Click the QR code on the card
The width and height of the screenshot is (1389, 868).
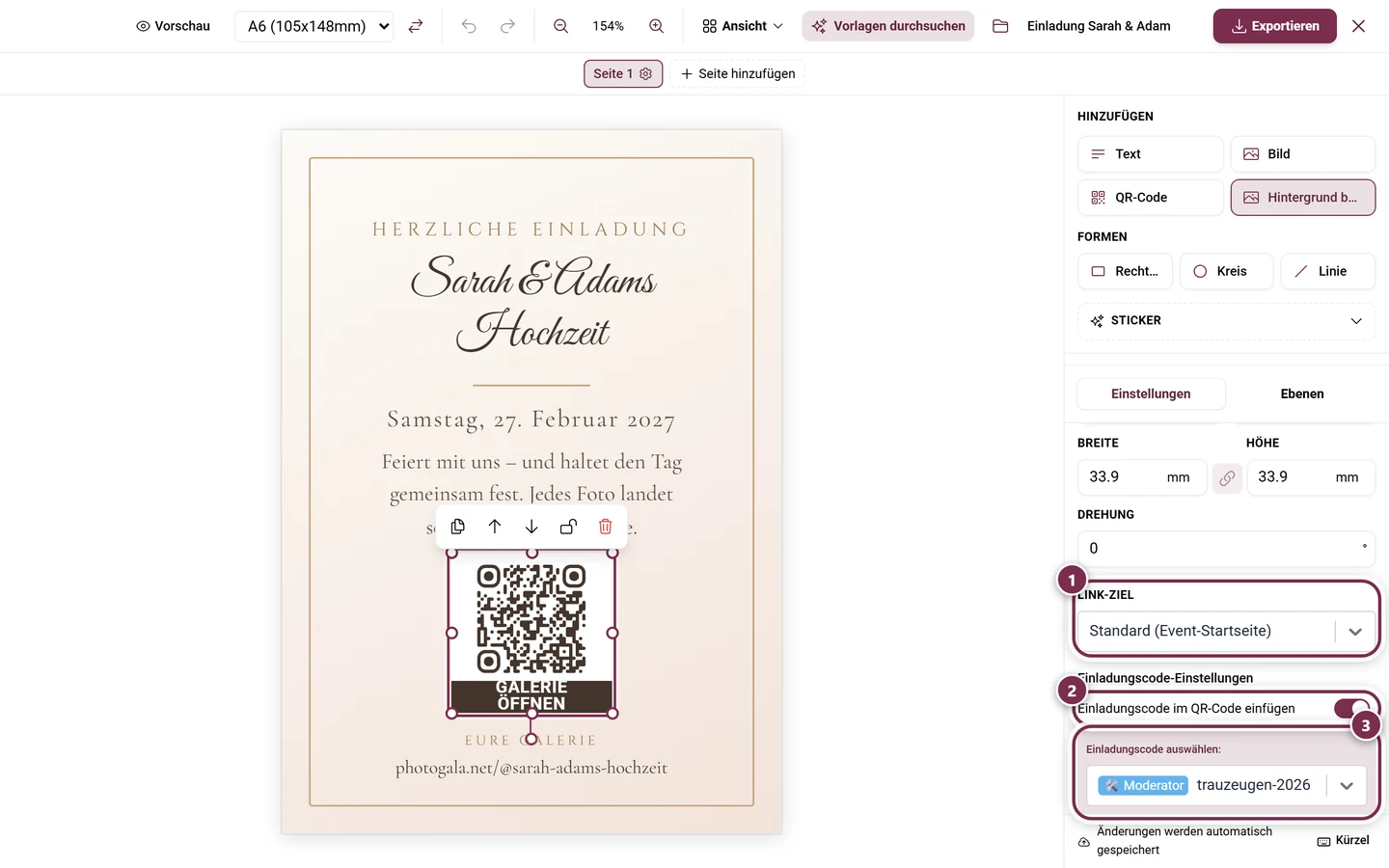(531, 619)
